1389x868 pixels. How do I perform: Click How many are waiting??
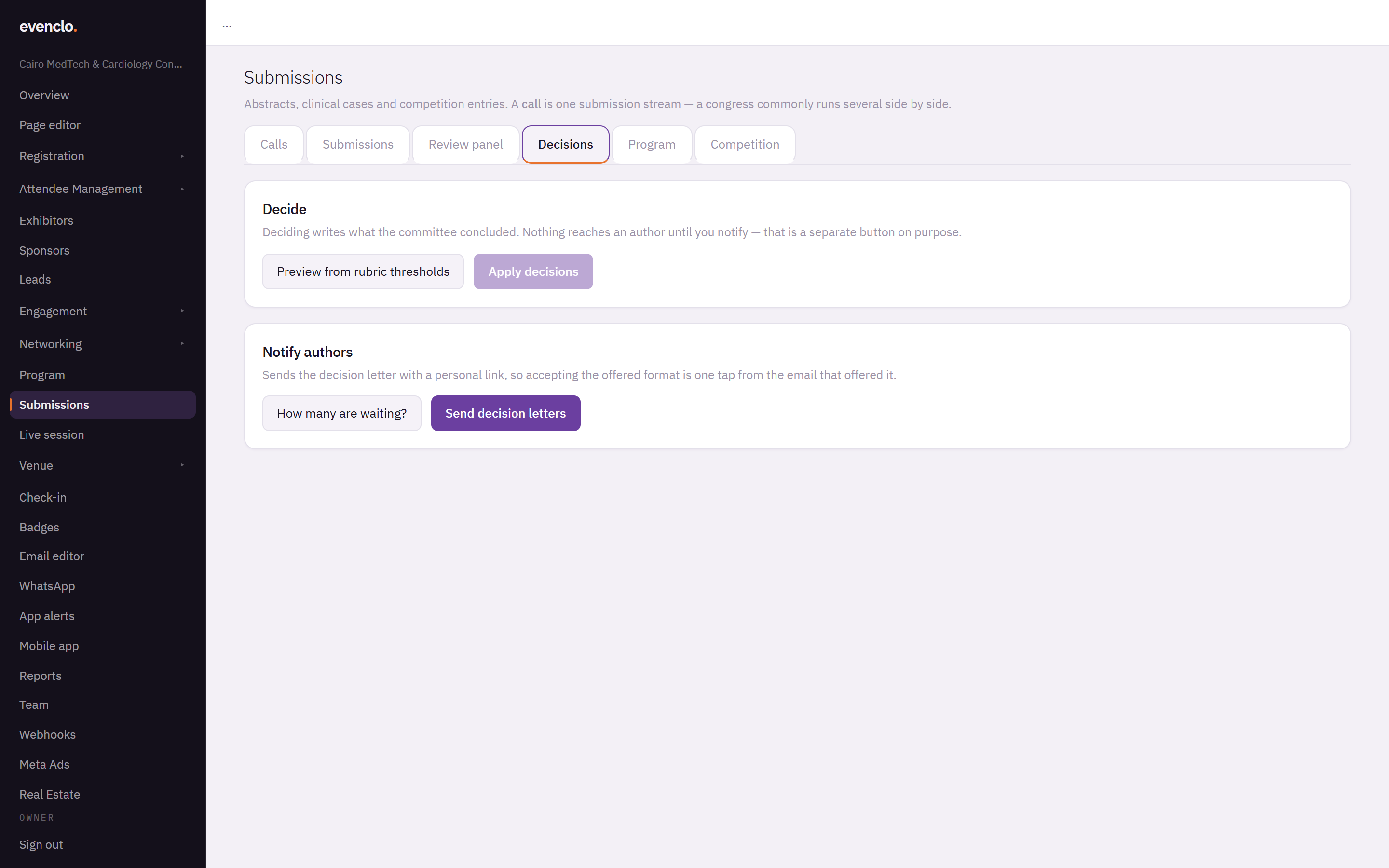[x=341, y=413]
